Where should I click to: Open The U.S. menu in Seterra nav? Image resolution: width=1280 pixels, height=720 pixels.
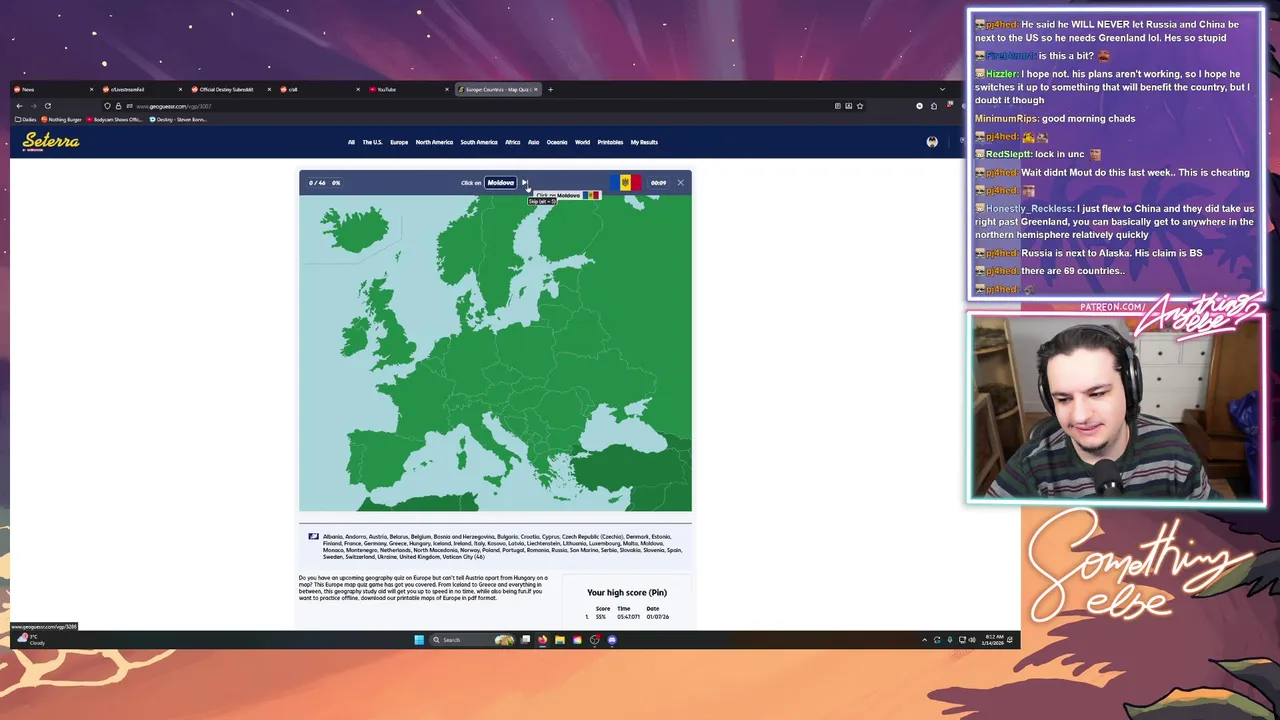(372, 142)
